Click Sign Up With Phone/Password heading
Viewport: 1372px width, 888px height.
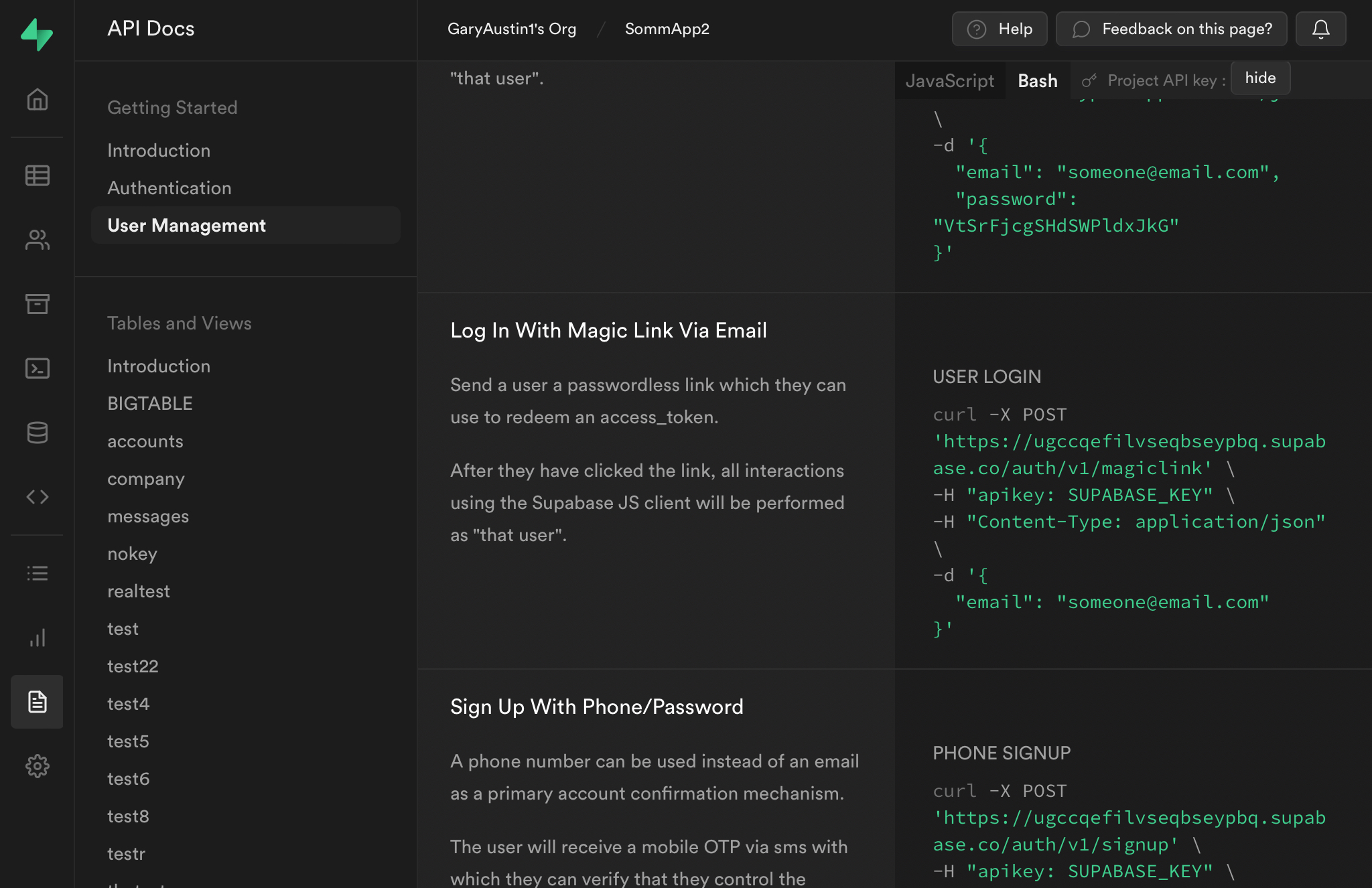click(x=596, y=707)
